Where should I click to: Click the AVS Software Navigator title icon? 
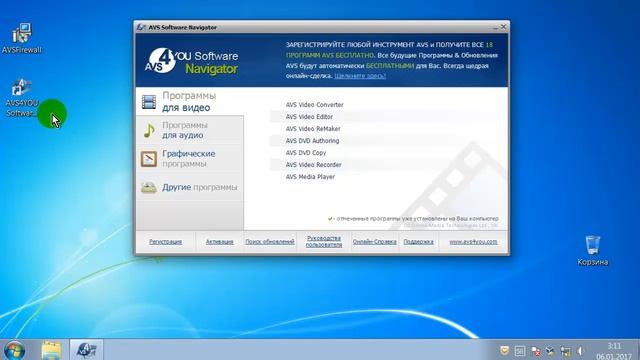point(141,27)
